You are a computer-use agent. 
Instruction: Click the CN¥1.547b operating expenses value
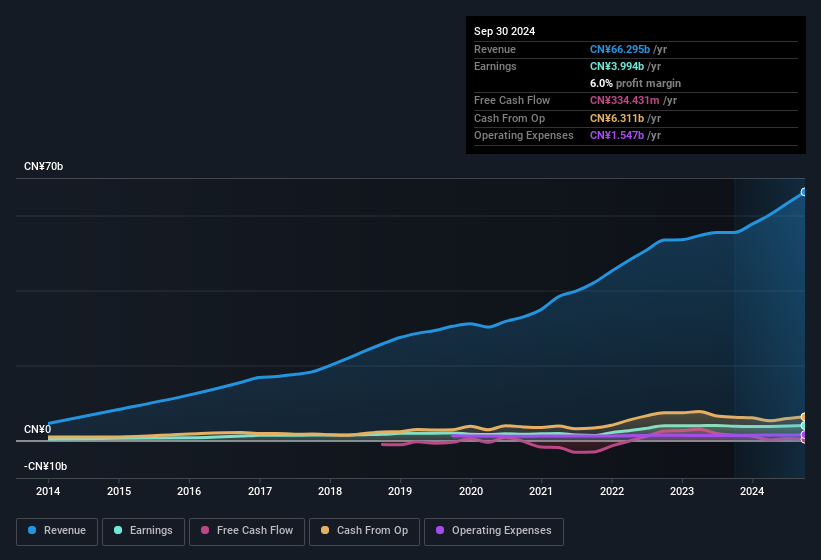tap(617, 135)
